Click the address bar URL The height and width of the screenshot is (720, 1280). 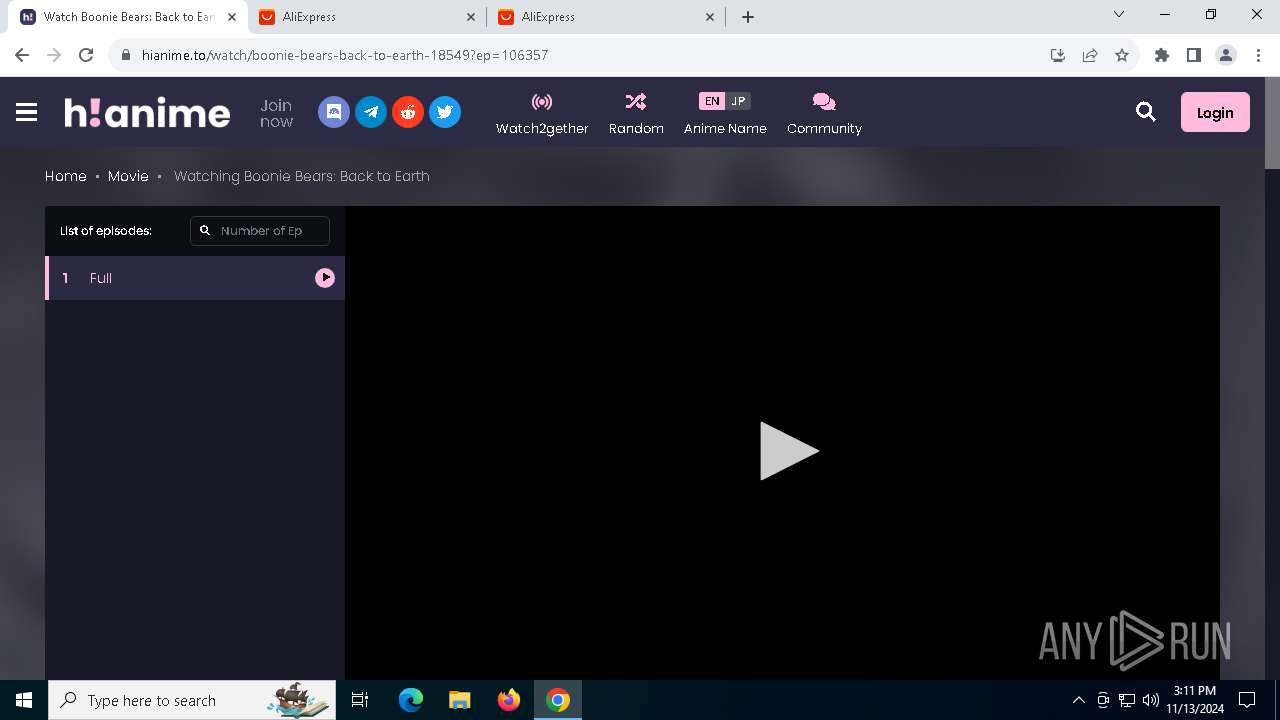[345, 55]
